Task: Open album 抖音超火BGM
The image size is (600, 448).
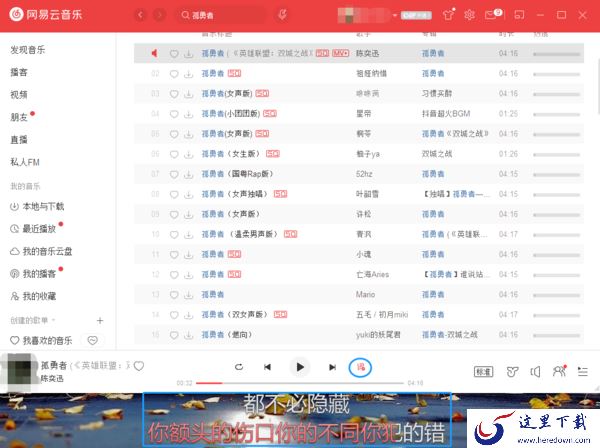Action: tap(446, 114)
